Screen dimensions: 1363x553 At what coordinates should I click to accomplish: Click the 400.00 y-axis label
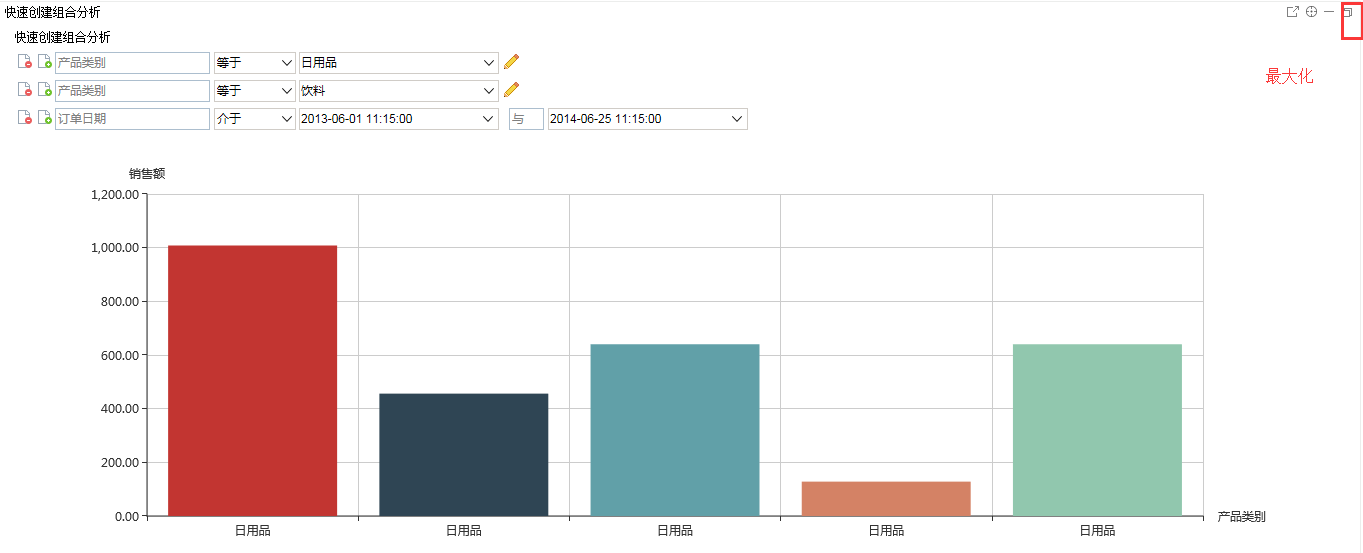(x=119, y=408)
